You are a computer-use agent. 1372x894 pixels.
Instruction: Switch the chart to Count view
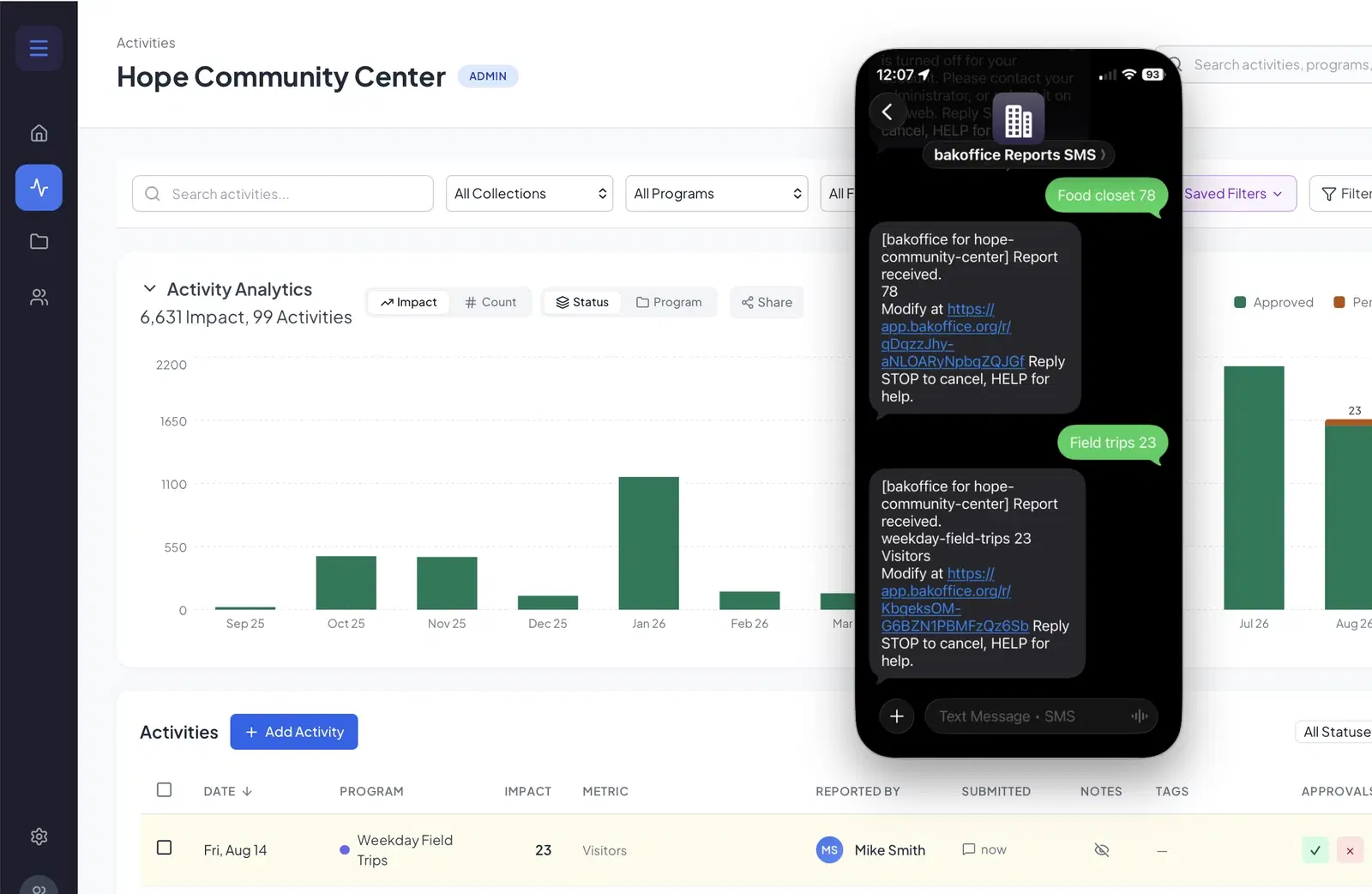(x=490, y=302)
